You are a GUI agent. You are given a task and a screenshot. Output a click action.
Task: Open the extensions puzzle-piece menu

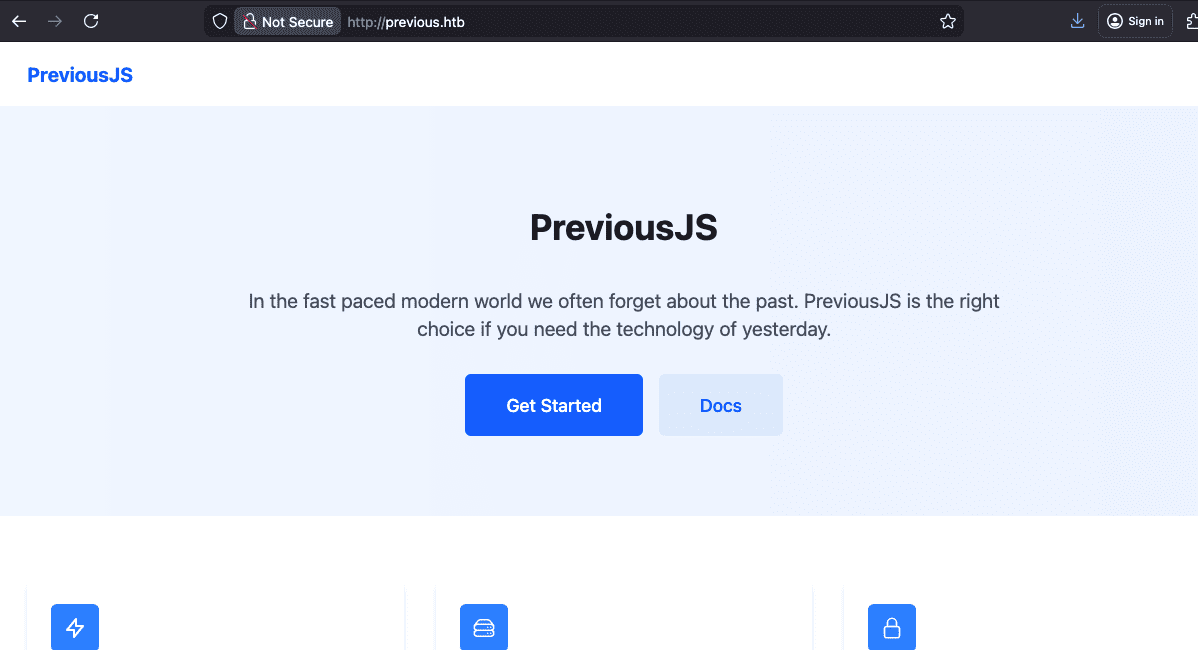(x=1190, y=21)
